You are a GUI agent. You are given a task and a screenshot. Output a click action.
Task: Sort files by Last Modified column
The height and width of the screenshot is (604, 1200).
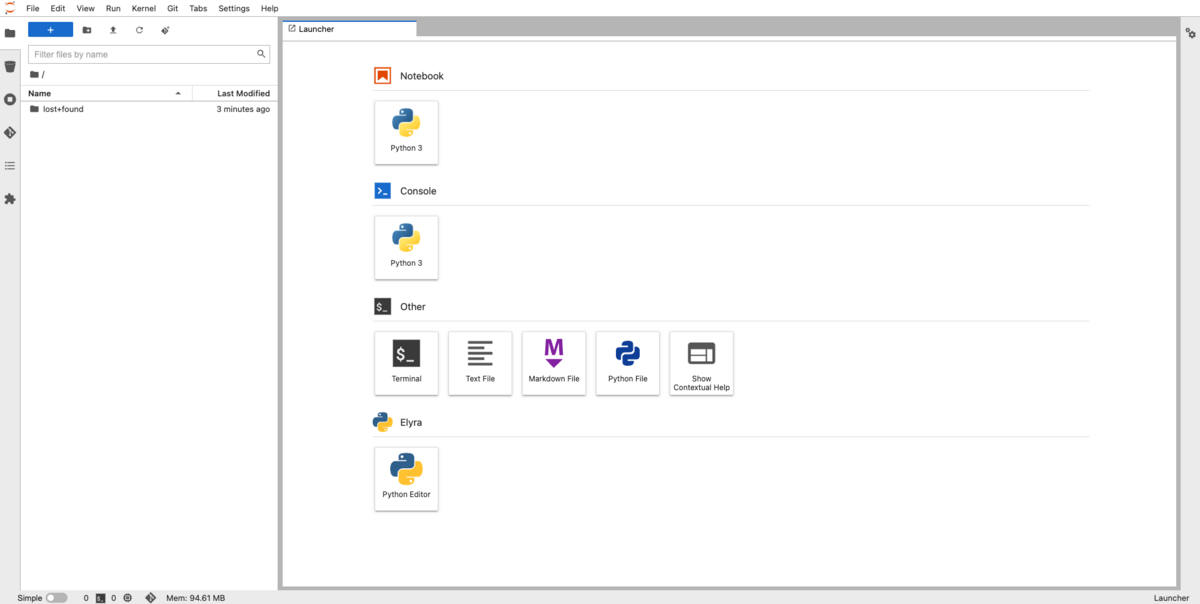[244, 93]
